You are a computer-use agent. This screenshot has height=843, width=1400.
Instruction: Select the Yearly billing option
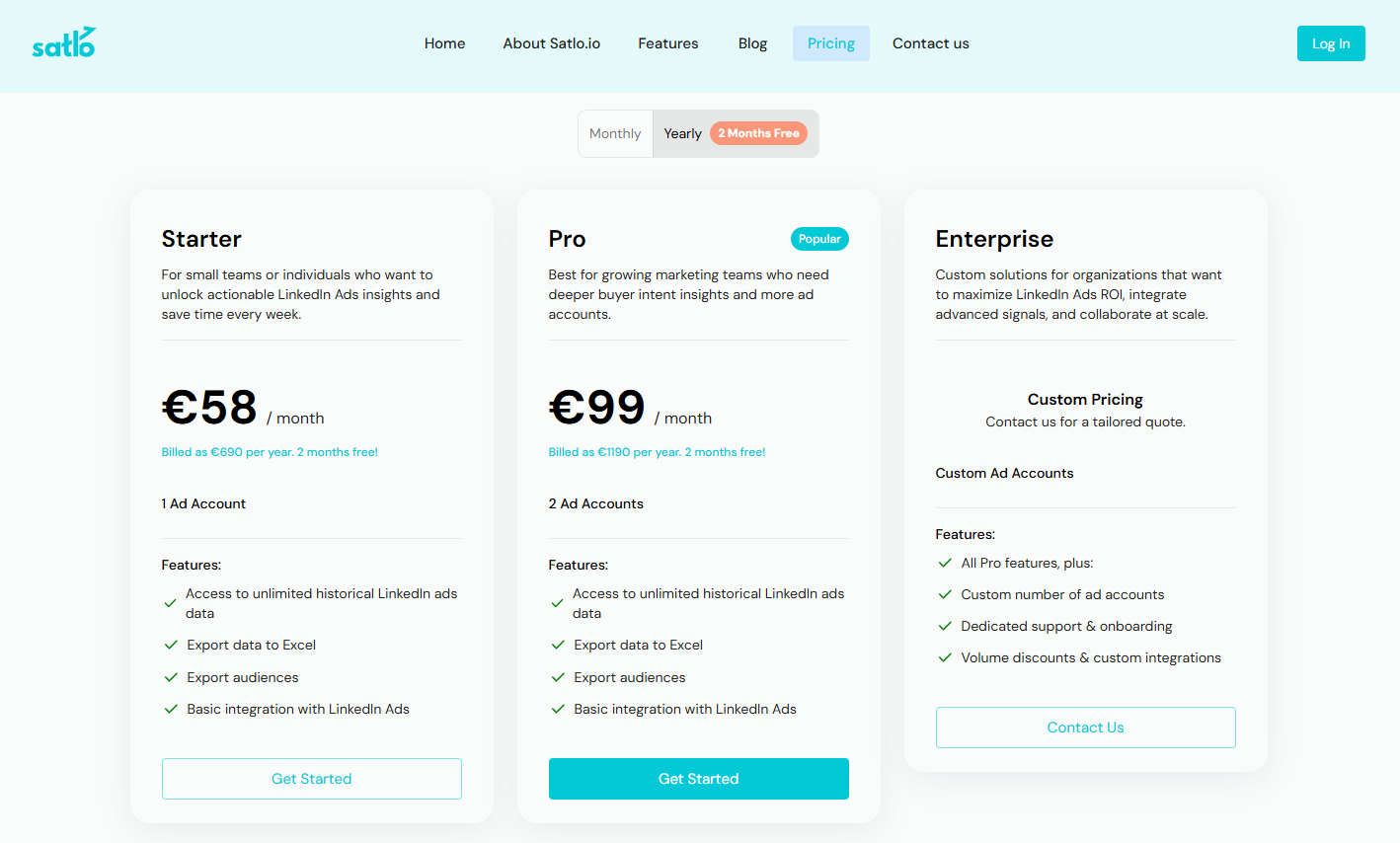click(682, 132)
